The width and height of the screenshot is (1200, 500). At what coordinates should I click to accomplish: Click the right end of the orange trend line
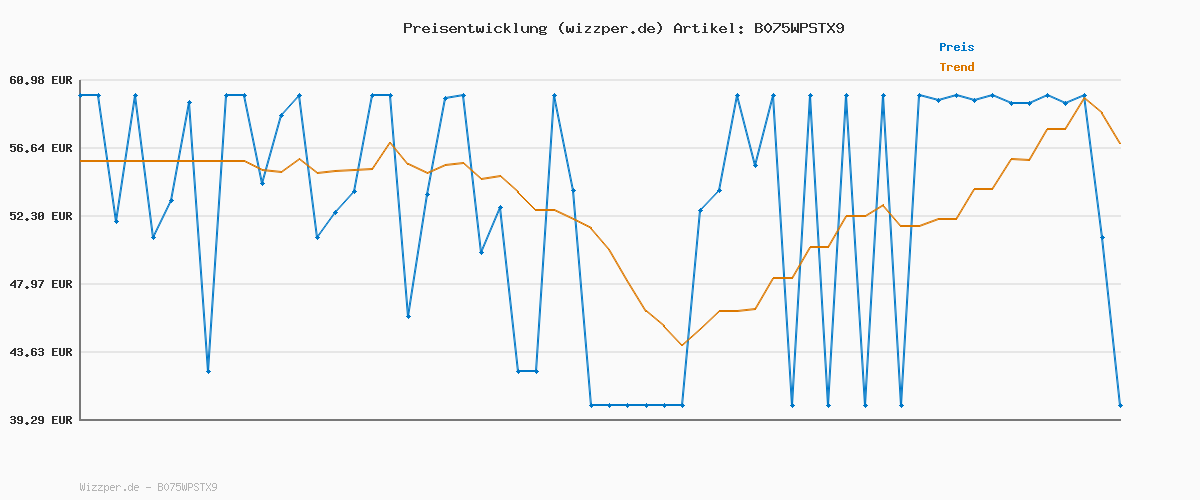(1120, 144)
